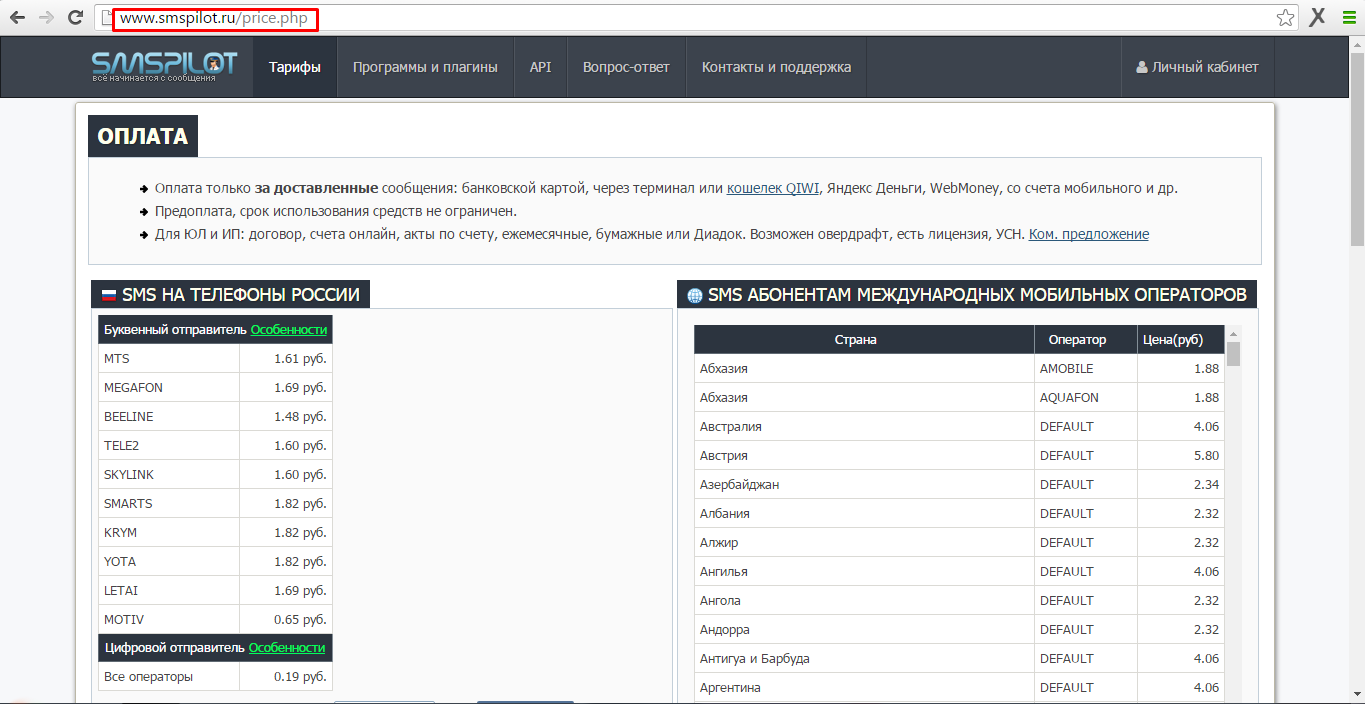Click the SMSPILOT logo
Viewport: 1365px width, 704px height.
164,66
